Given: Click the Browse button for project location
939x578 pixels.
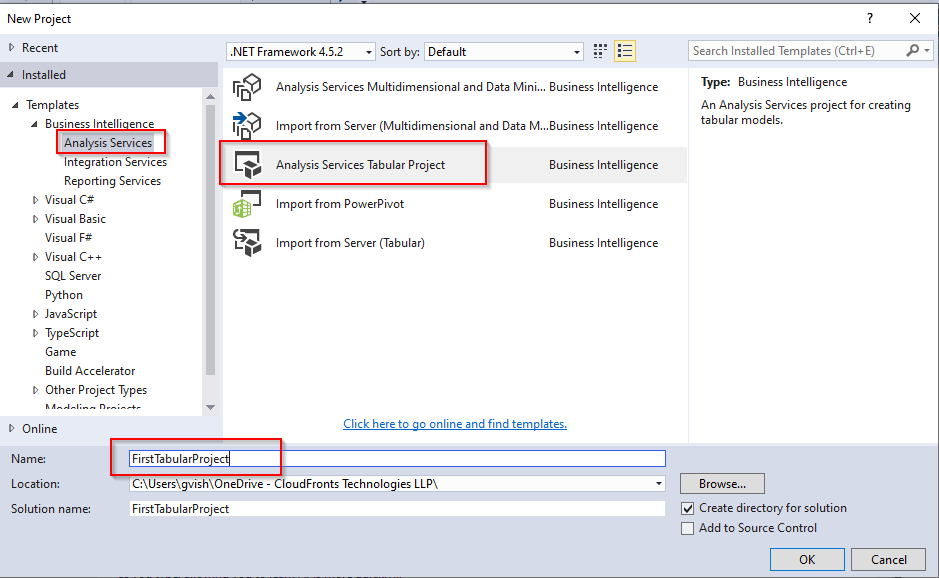Looking at the screenshot, I should coord(721,483).
